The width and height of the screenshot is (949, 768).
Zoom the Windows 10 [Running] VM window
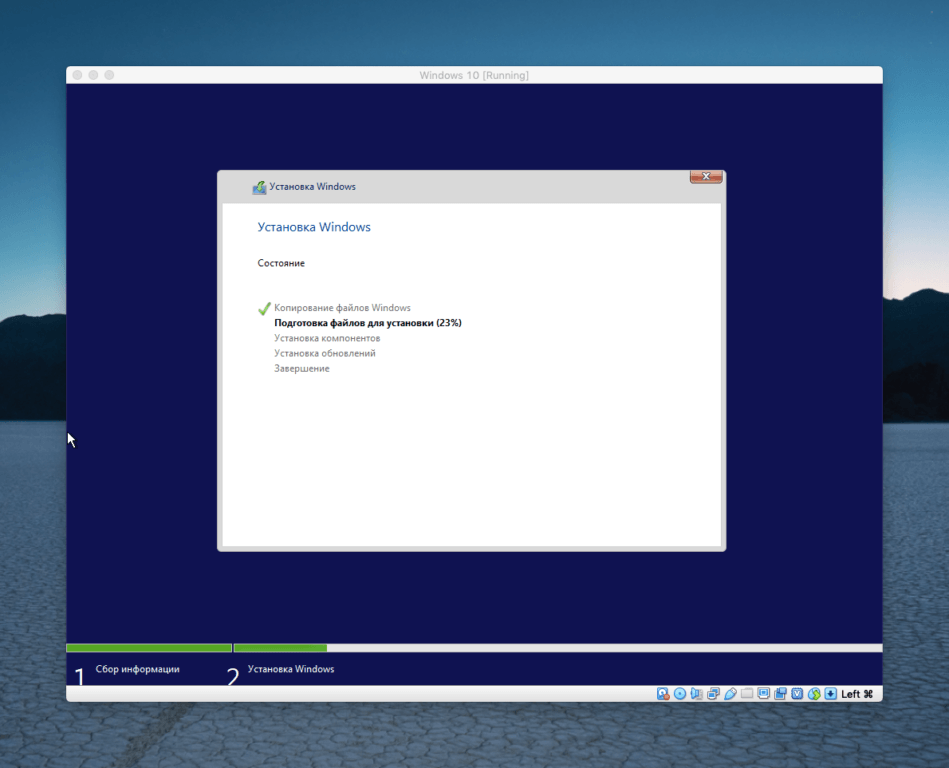109,75
